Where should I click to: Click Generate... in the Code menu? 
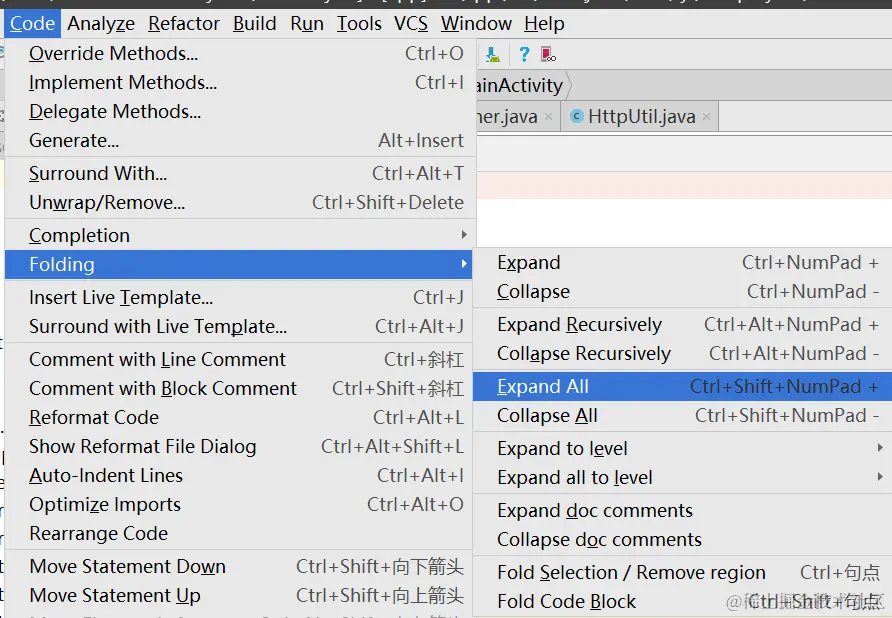point(240,141)
